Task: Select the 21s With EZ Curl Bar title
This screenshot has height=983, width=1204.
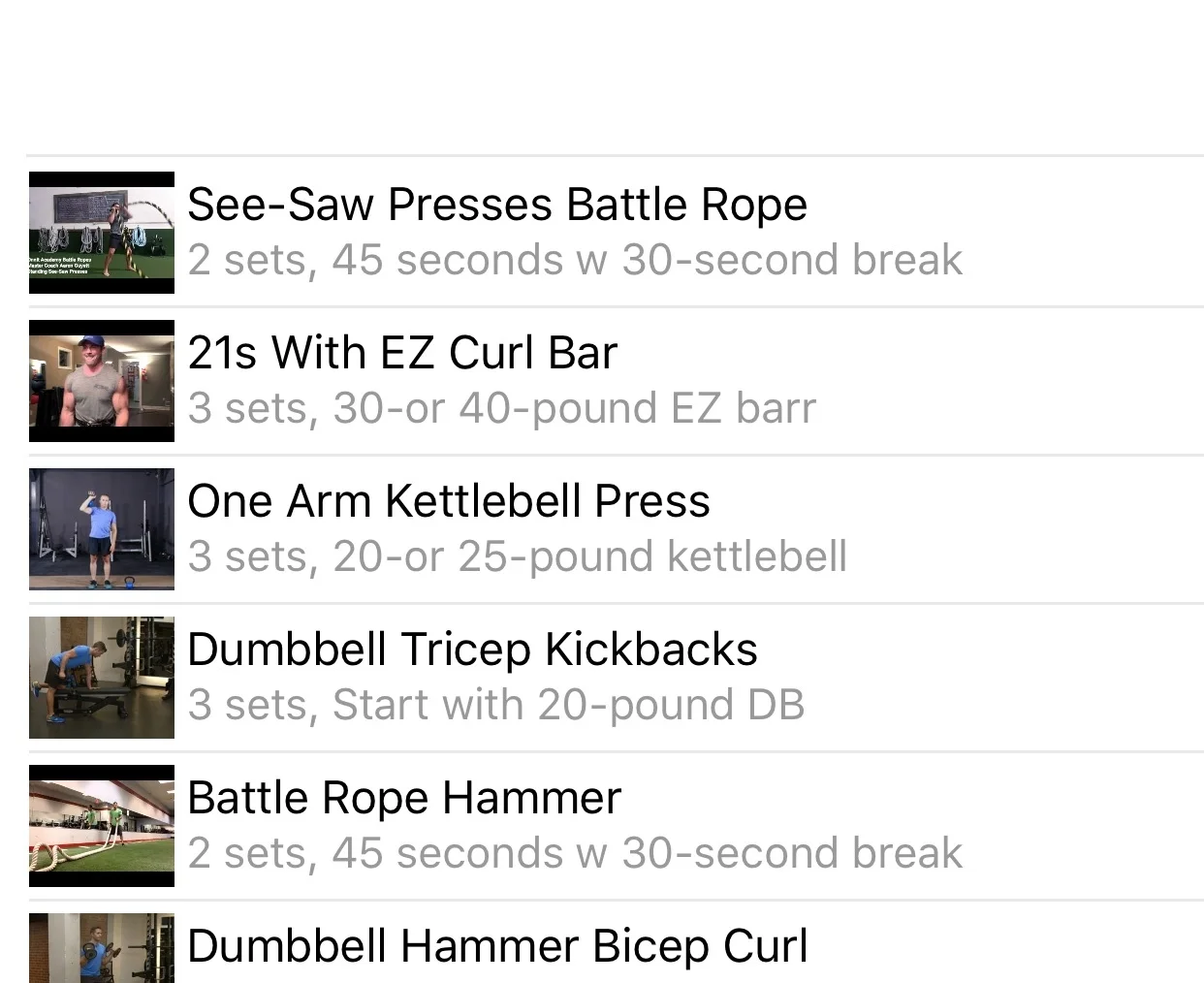Action: 402,353
